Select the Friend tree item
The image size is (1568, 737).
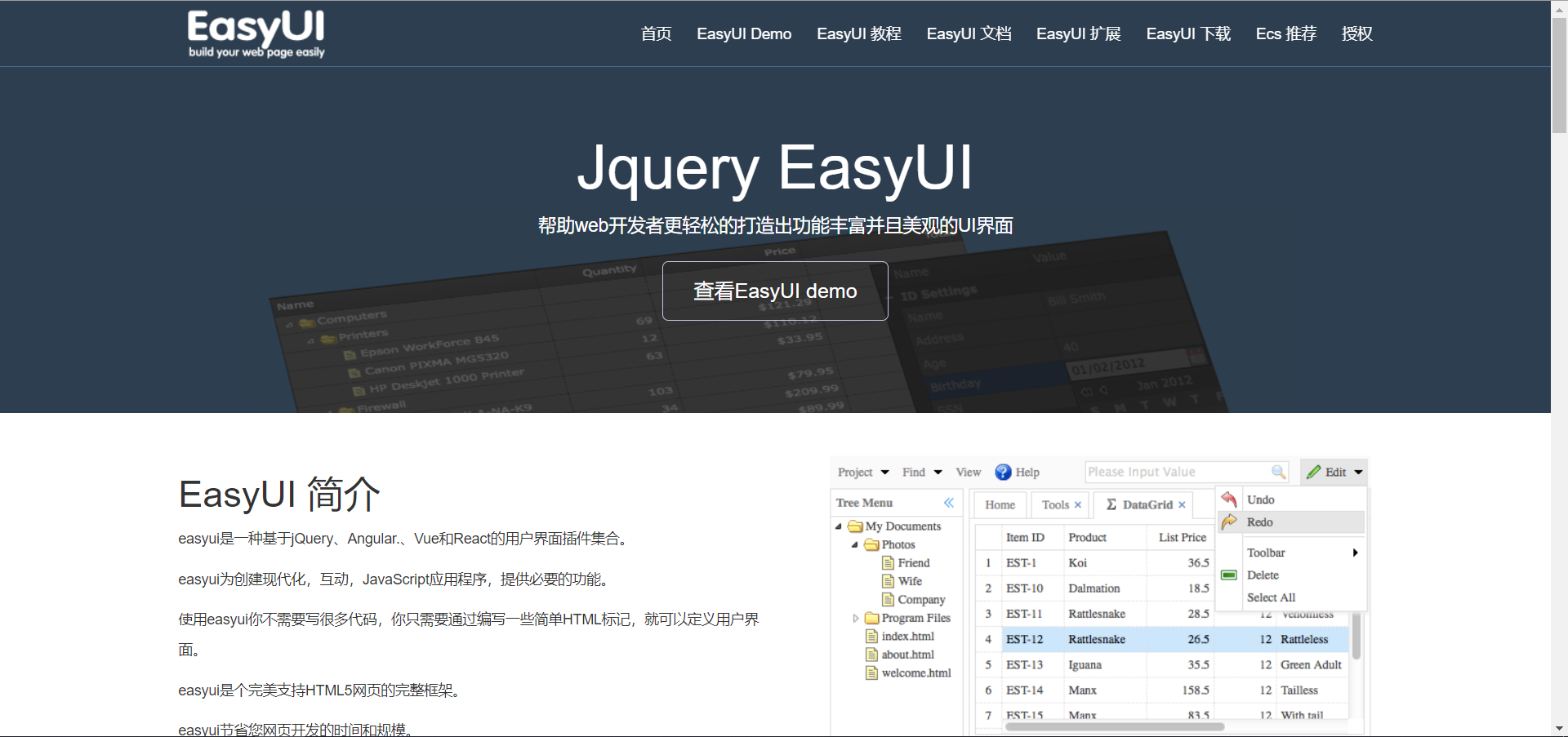[914, 563]
